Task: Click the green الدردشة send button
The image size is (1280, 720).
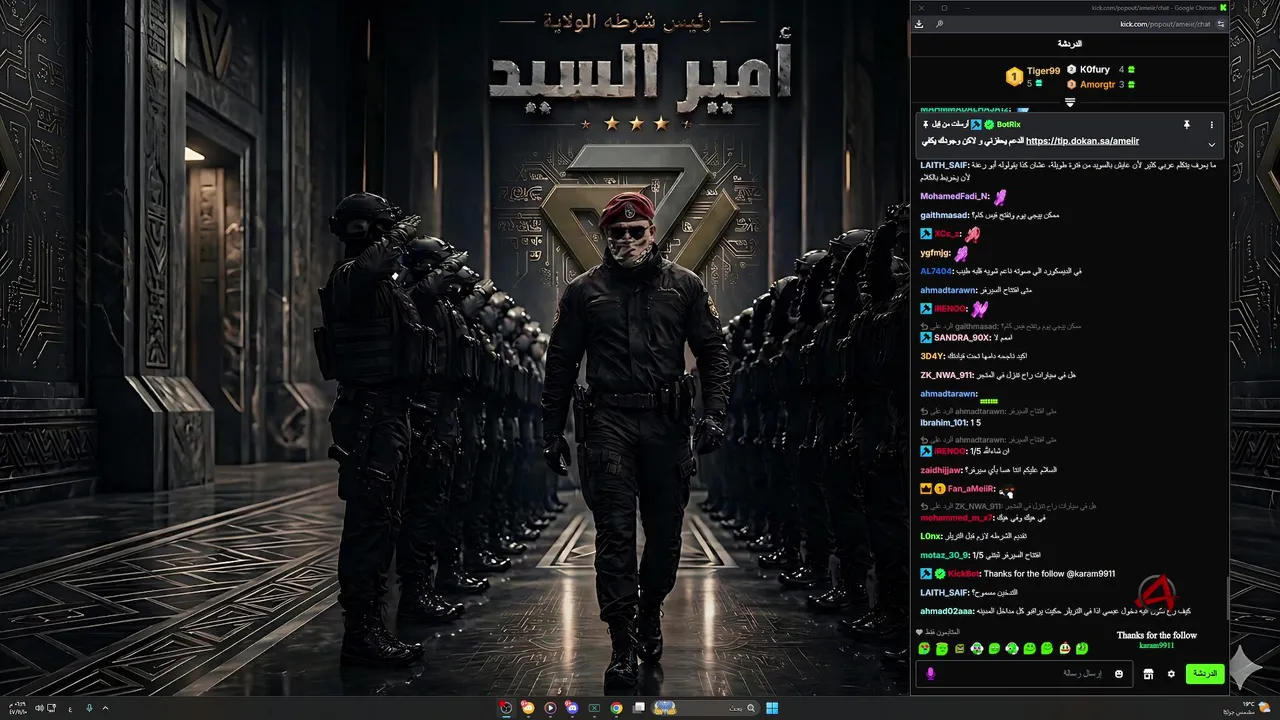Action: [1205, 674]
